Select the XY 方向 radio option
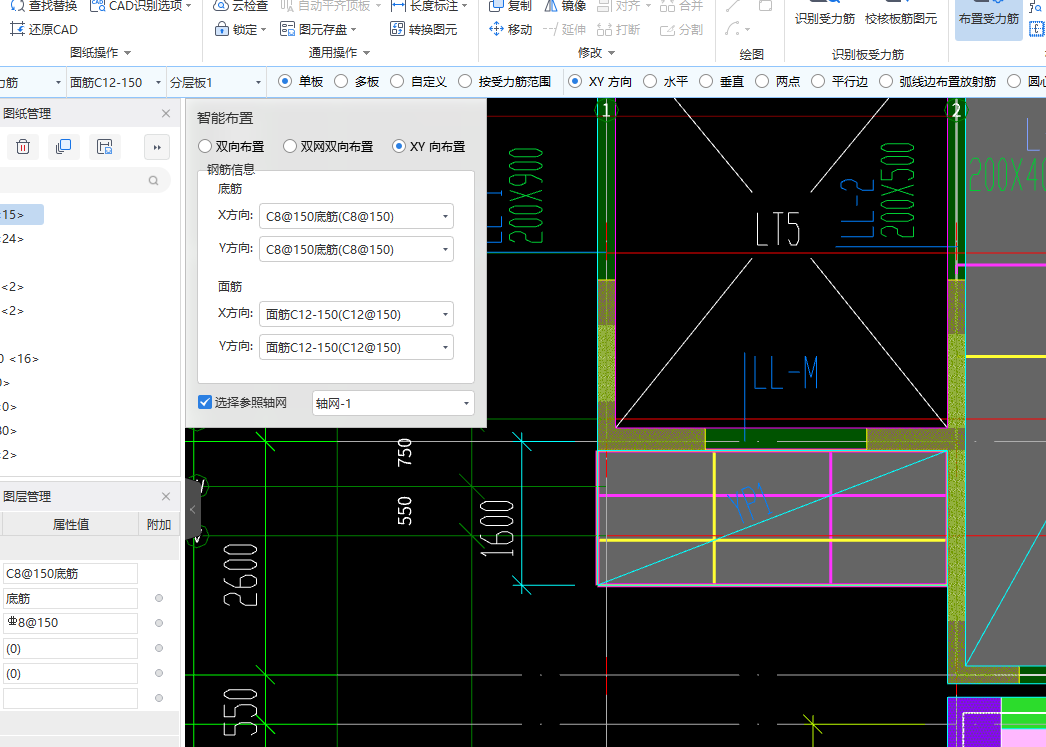Screen dimensions: 1046x747 600,81
